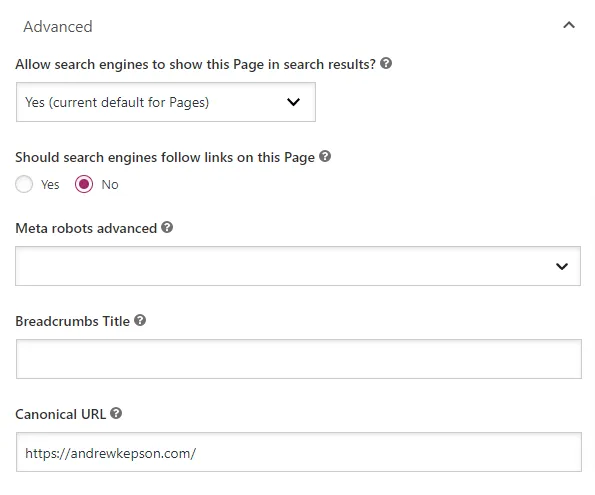Image resolution: width=595 pixels, height=495 pixels.
Task: Click the Canonical URL field with andrewkepson.com
Action: point(299,452)
